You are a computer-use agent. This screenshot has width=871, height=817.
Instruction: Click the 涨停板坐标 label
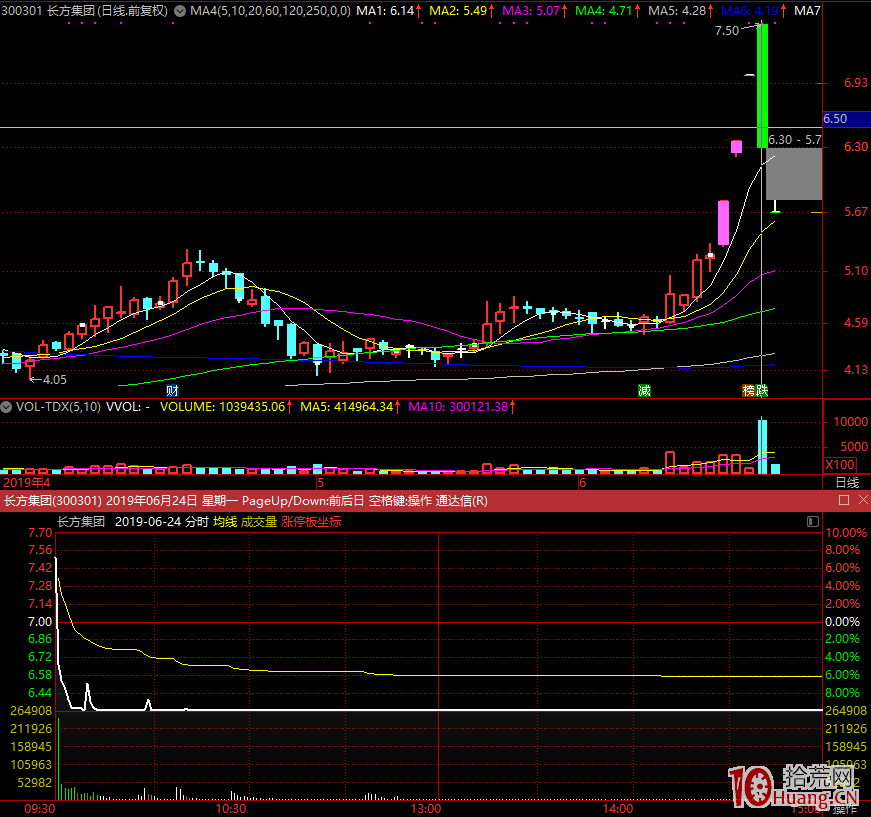click(311, 522)
